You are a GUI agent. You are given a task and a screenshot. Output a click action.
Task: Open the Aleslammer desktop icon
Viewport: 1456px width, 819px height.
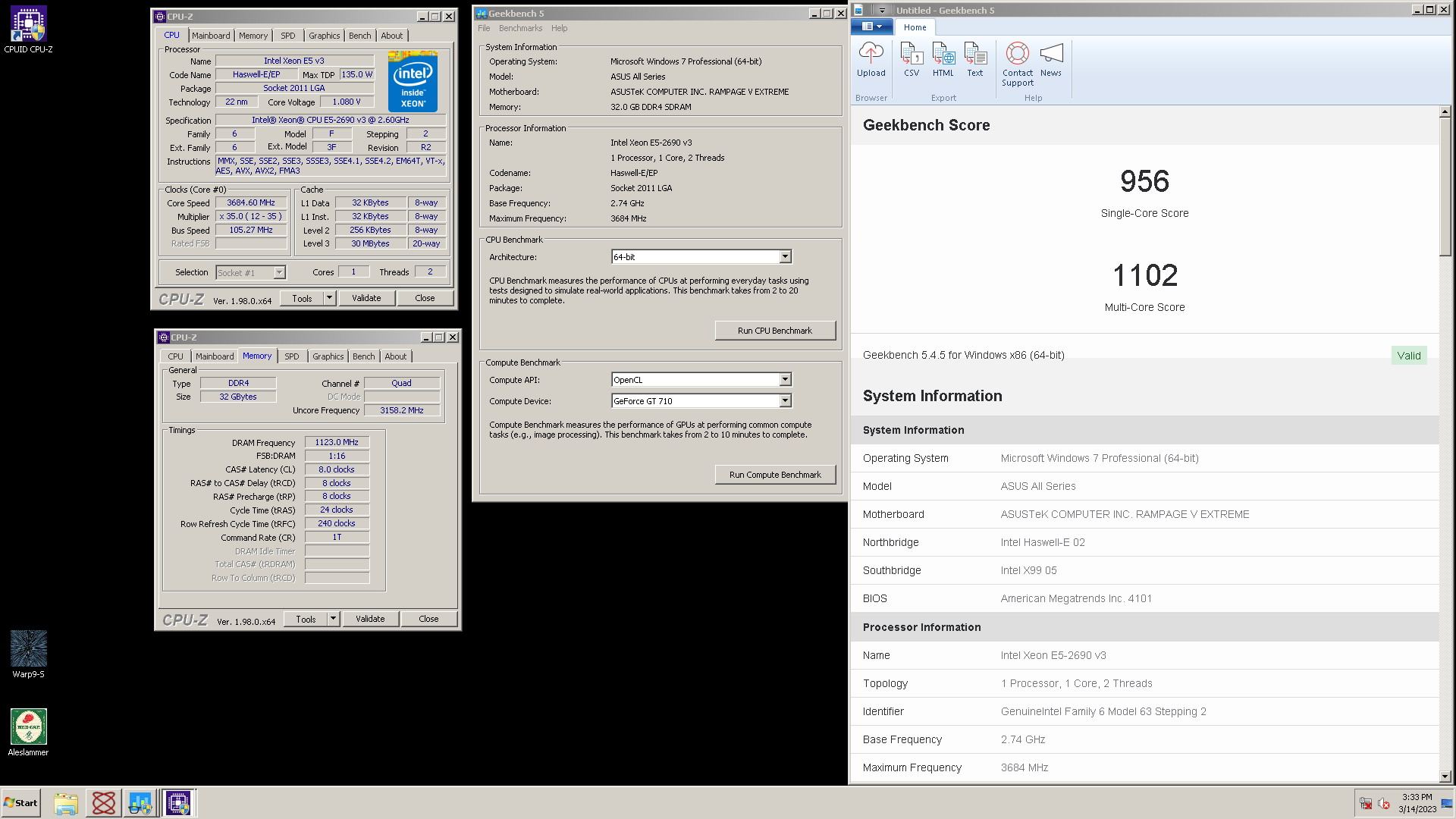coord(28,733)
